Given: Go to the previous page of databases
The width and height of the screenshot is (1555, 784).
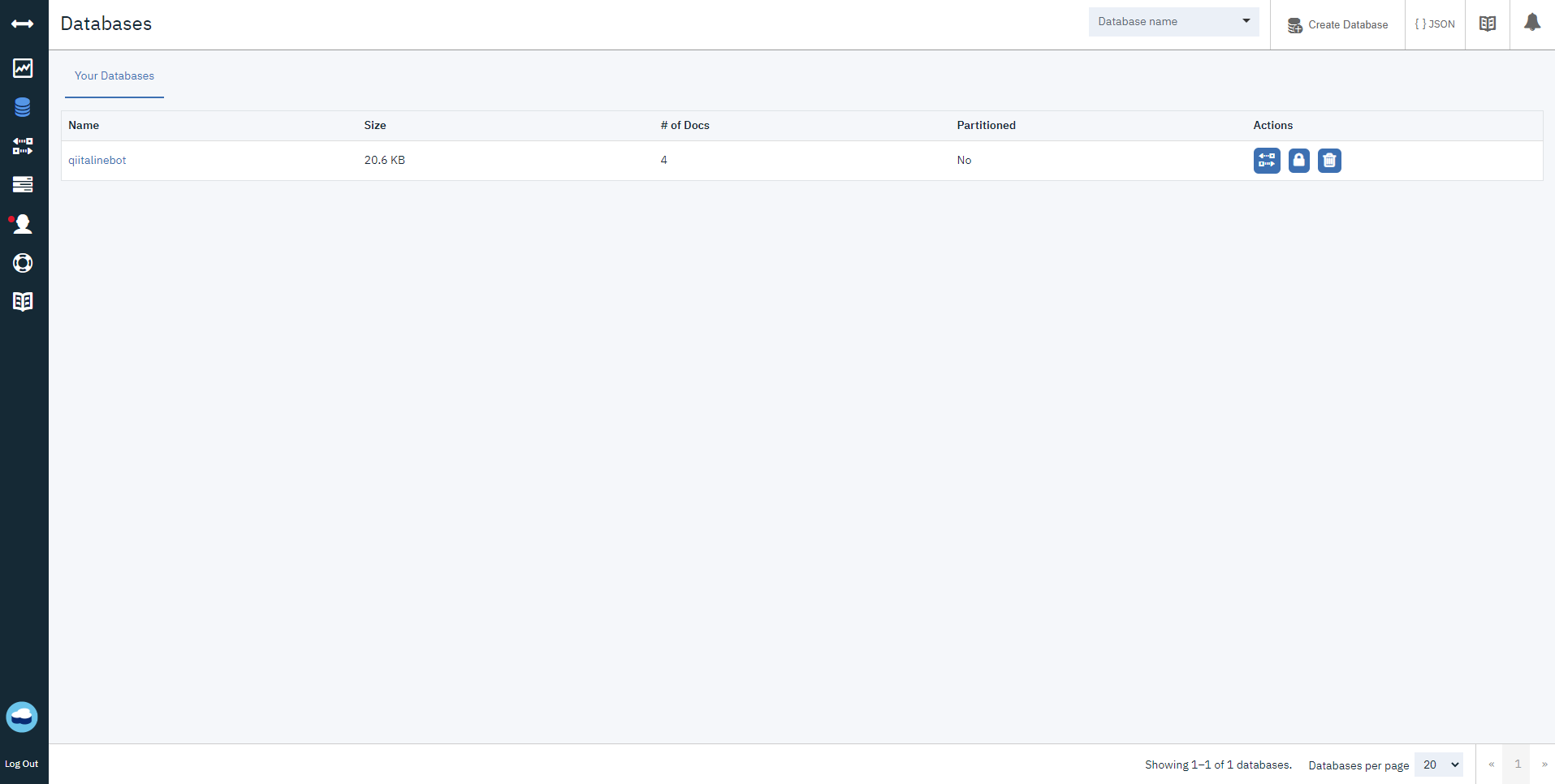Looking at the screenshot, I should click(1491, 765).
